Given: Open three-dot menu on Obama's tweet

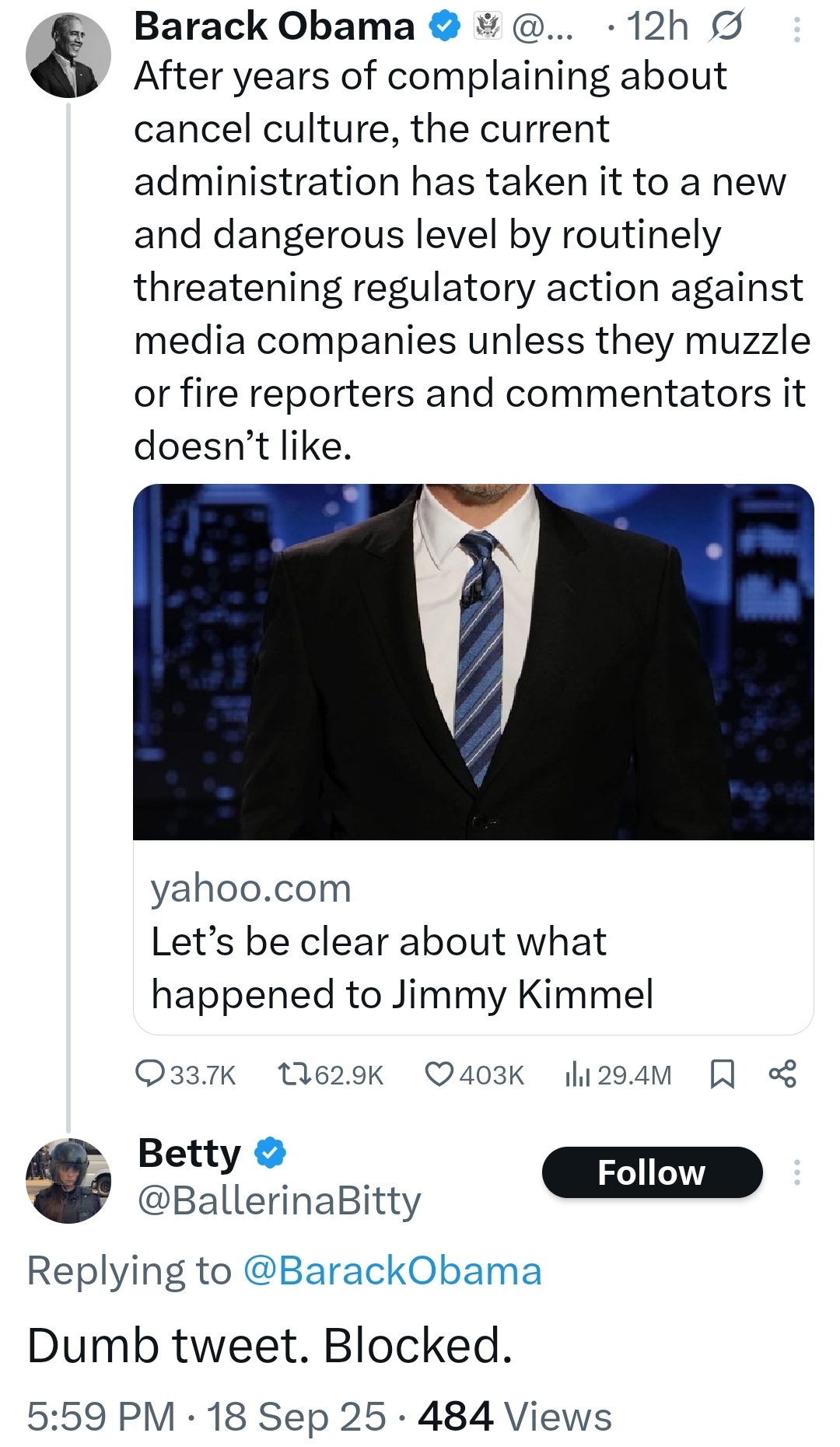Looking at the screenshot, I should 796,30.
